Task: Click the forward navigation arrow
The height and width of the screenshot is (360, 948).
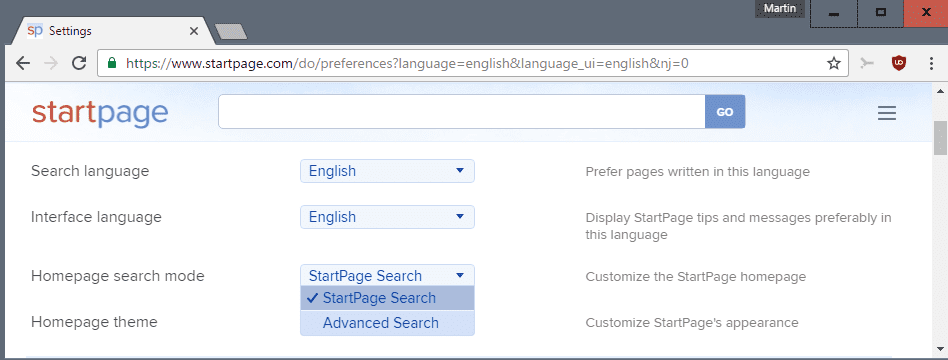Action: [x=51, y=63]
